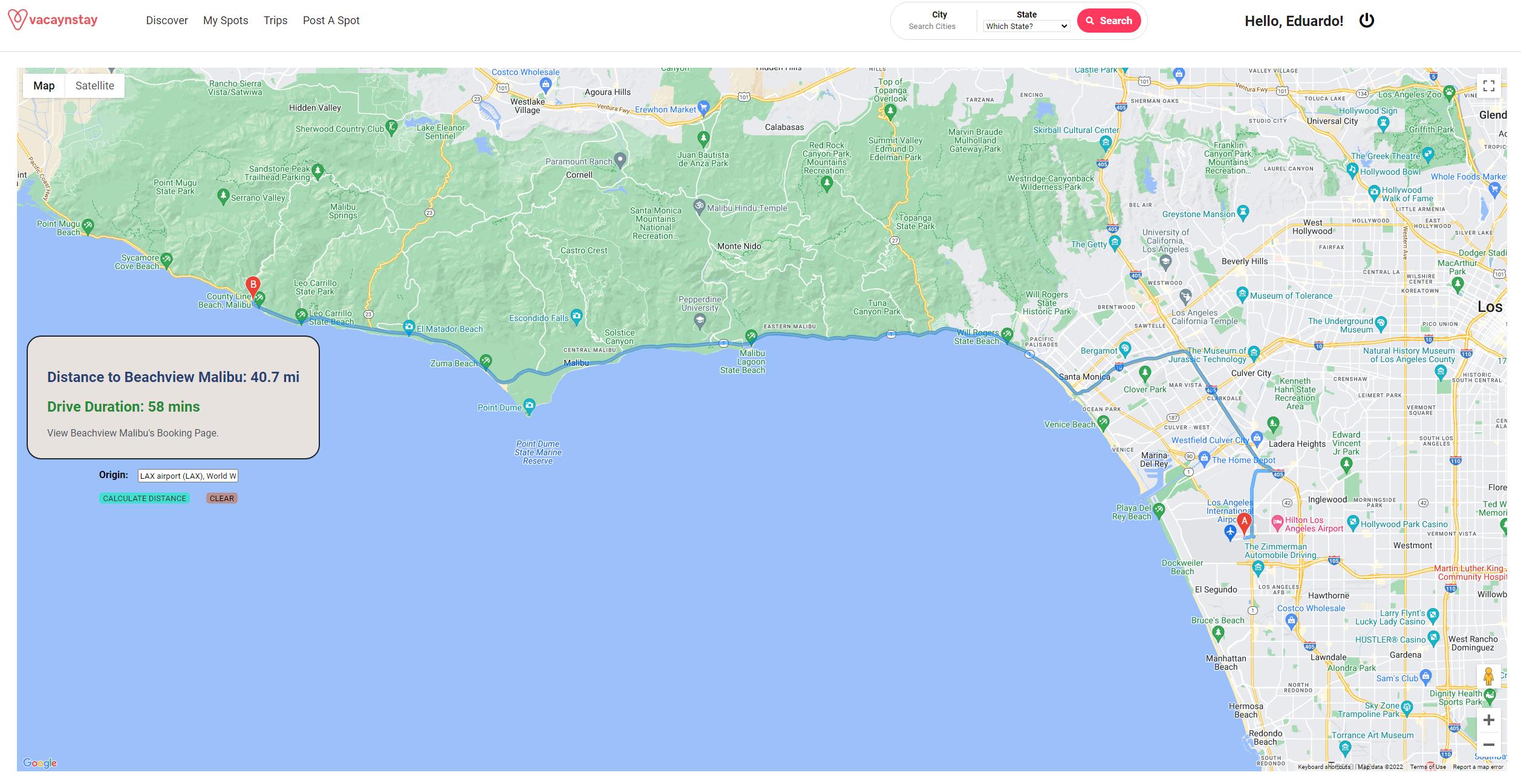Switch map to Satellite view
This screenshot has height=784, width=1521.
pyautogui.click(x=94, y=86)
